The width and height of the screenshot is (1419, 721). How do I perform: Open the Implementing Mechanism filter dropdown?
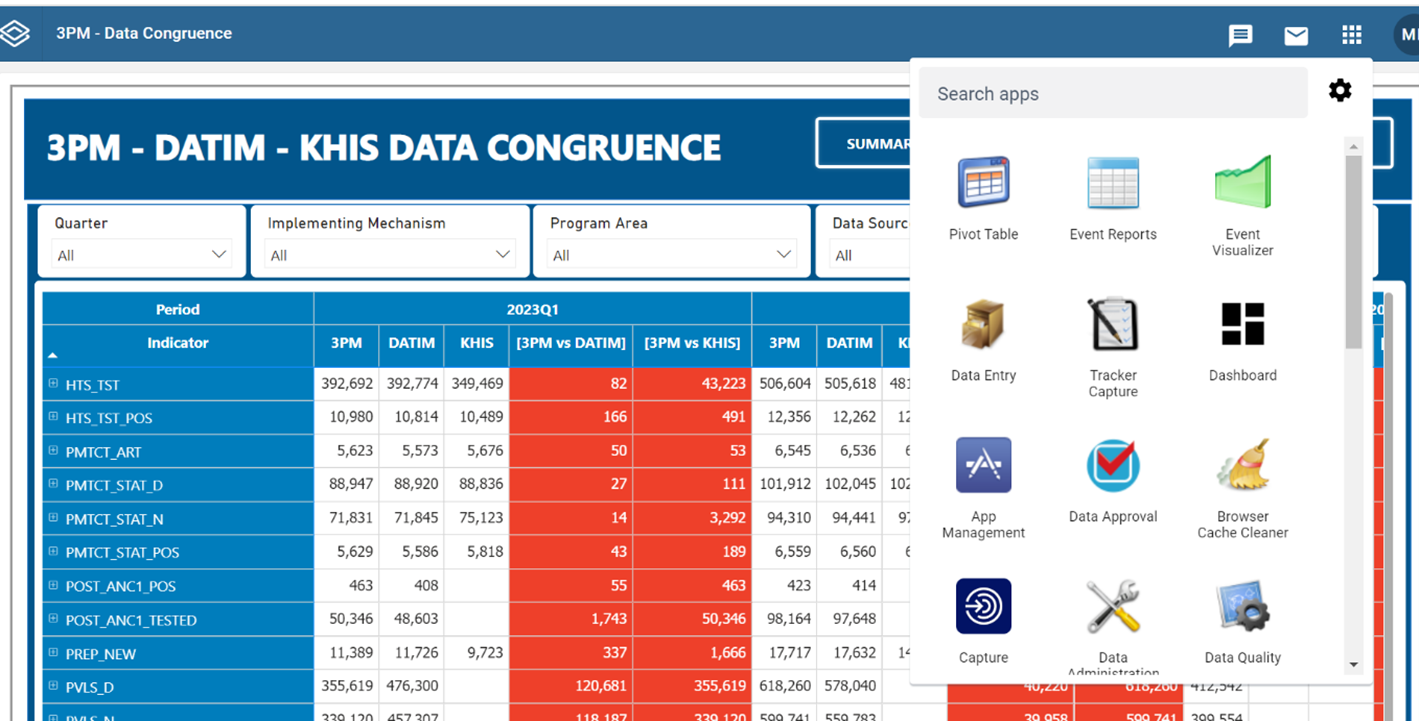(x=390, y=255)
